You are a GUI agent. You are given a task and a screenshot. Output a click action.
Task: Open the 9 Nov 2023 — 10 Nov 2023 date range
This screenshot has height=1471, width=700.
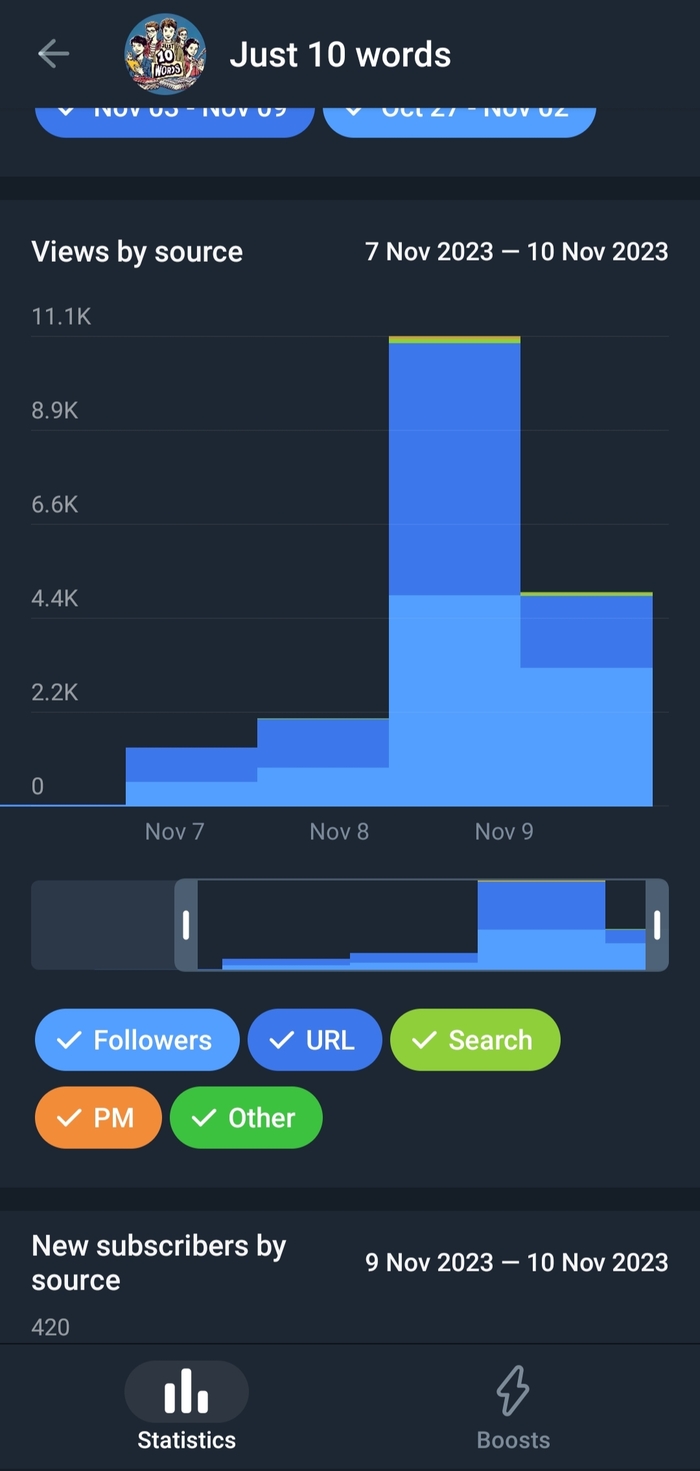(516, 1262)
